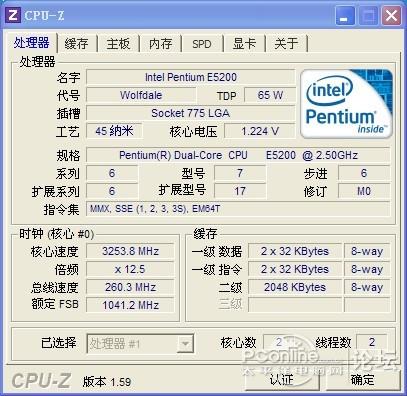This screenshot has height=396, width=407.
Task: Click the 确定 button
Action: (363, 379)
